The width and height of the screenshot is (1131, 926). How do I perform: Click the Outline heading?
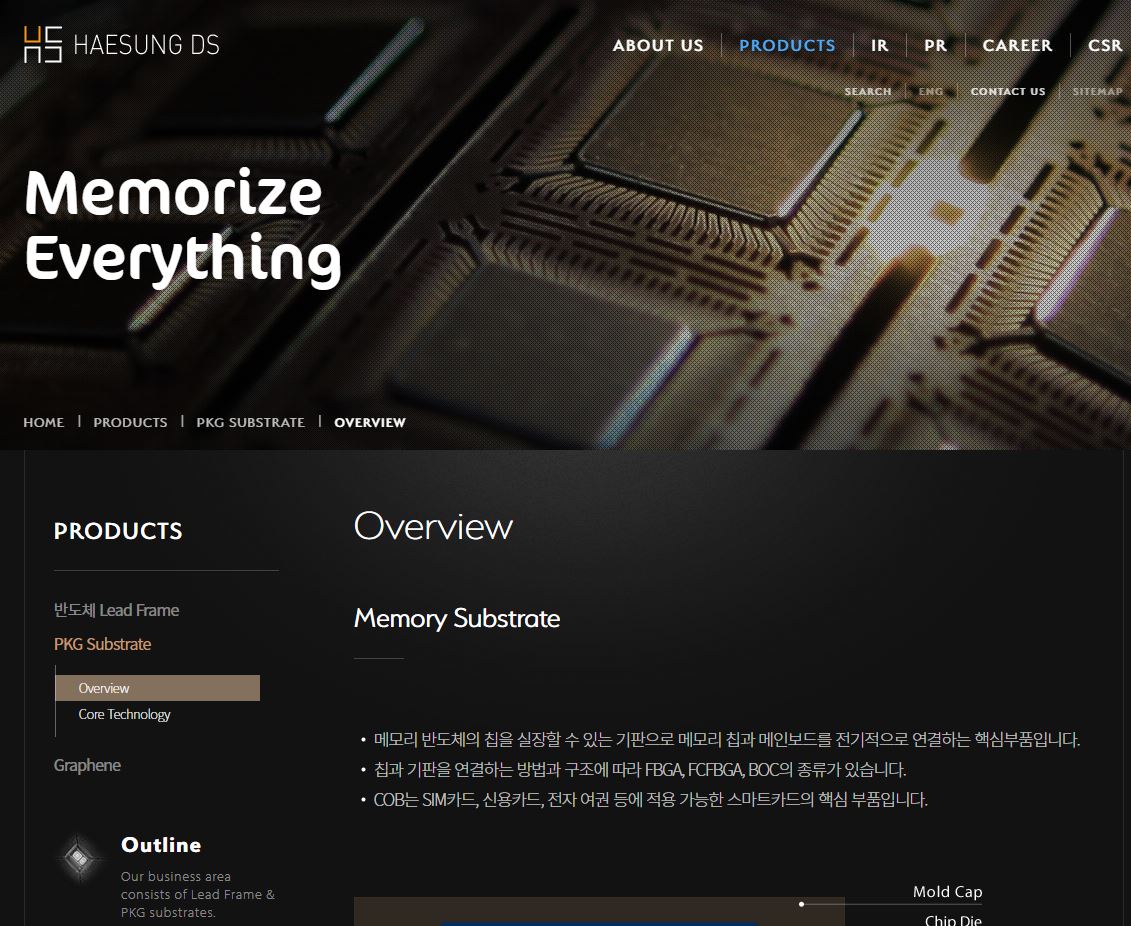161,845
